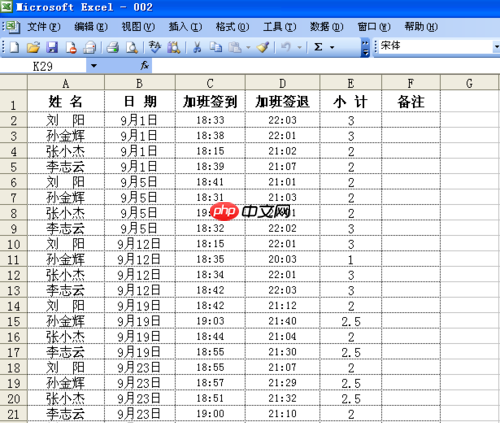Select row 10 header
Screen dimensions: 501x423
[x=13, y=244]
